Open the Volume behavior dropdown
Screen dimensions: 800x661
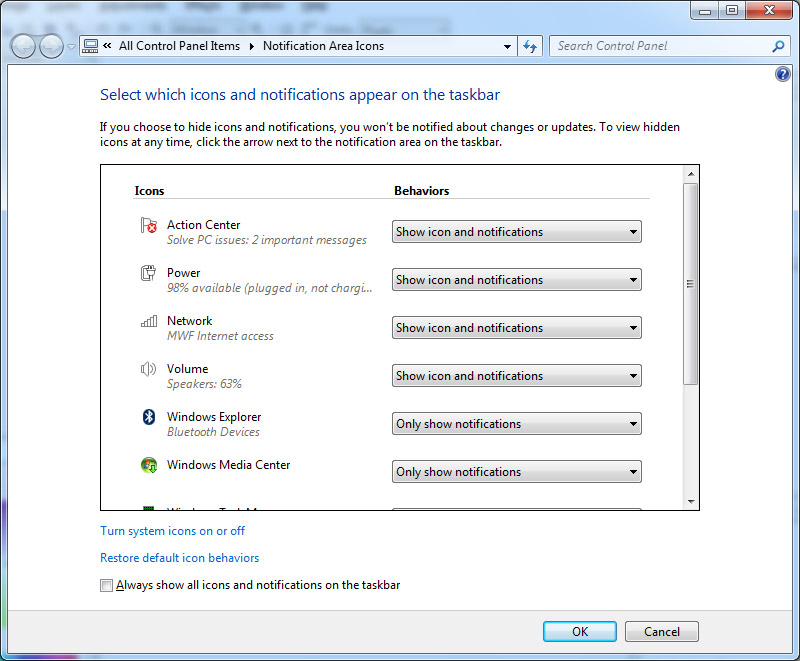point(516,375)
